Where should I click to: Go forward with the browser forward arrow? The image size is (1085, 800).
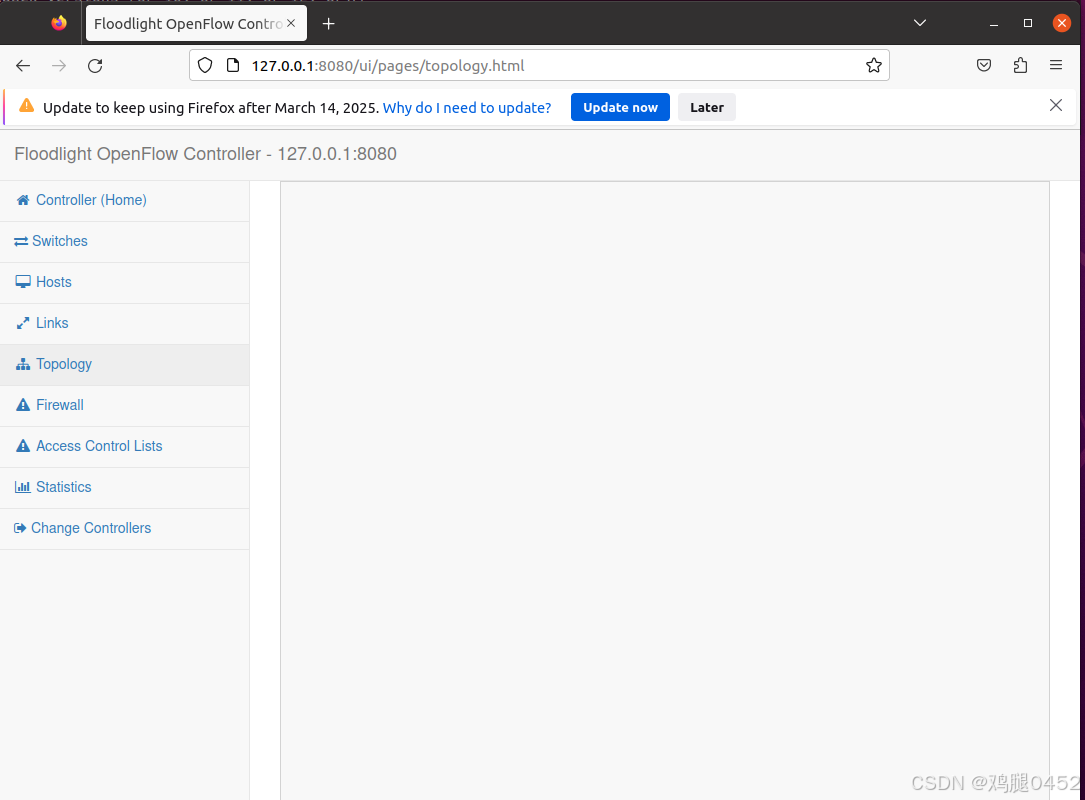click(60, 66)
